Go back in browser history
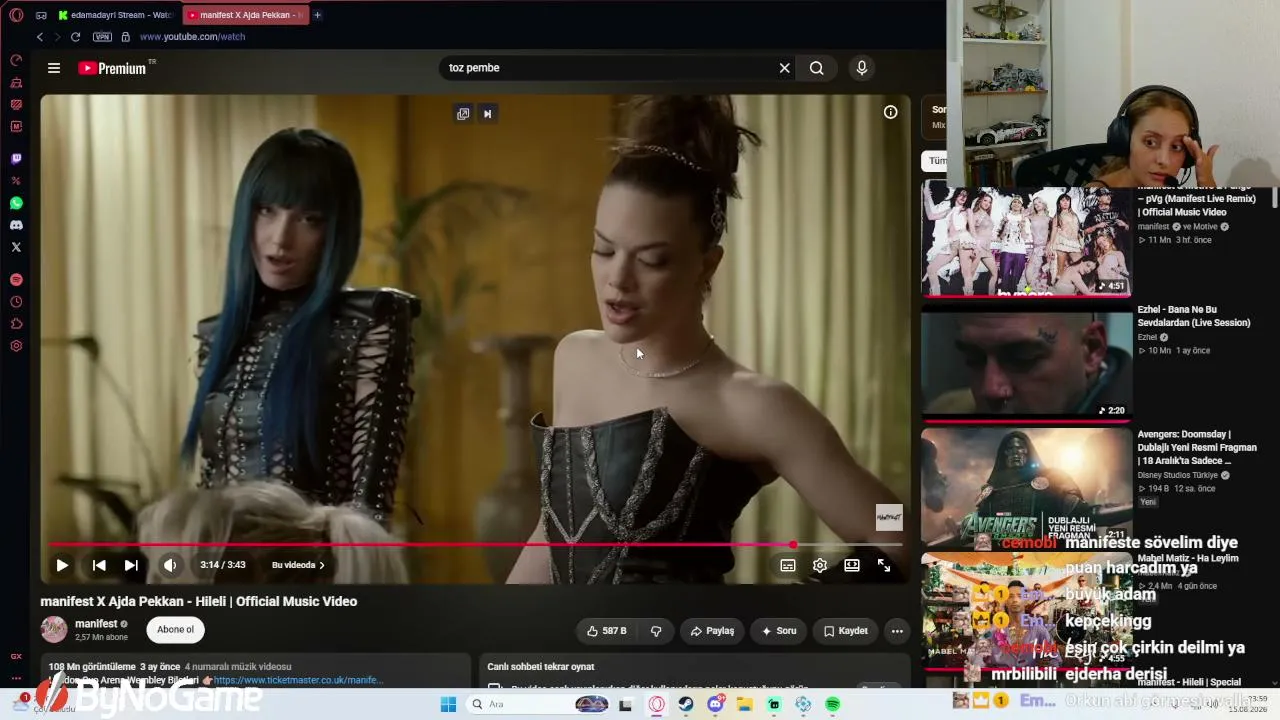This screenshot has width=1280, height=720. click(x=40, y=37)
